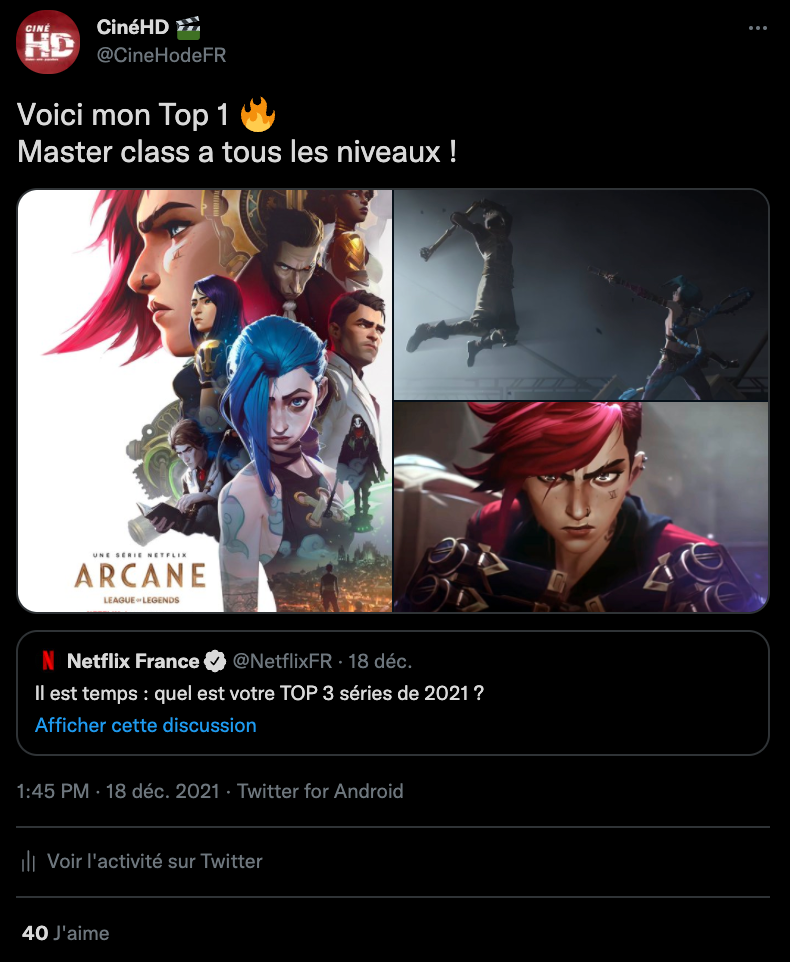Image resolution: width=790 pixels, height=962 pixels.
Task: View the 40 J'aime likes list
Action: (x=66, y=933)
